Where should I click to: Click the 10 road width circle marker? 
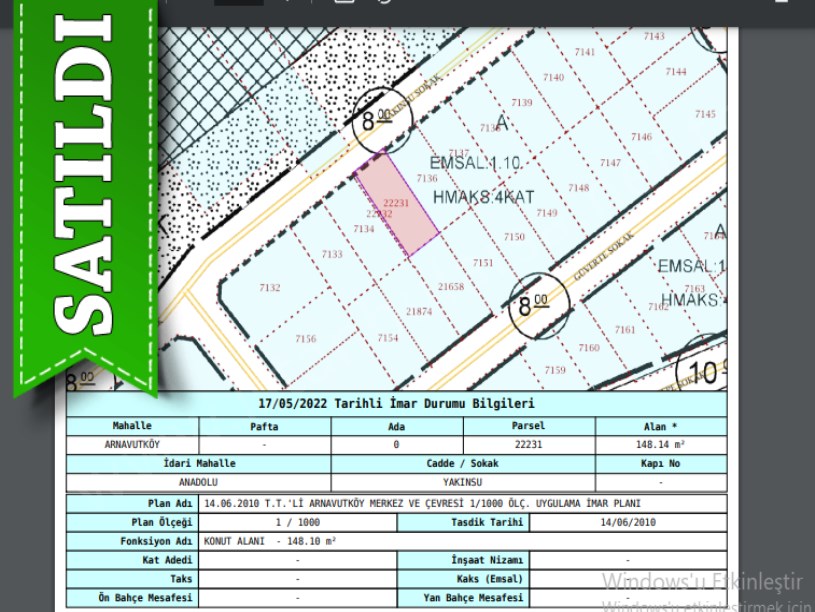[706, 371]
